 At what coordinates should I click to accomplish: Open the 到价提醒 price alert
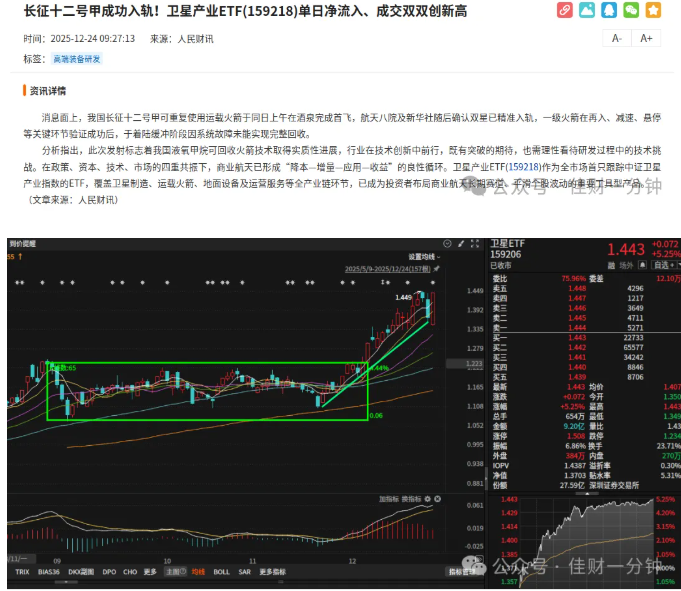[x=23, y=244]
